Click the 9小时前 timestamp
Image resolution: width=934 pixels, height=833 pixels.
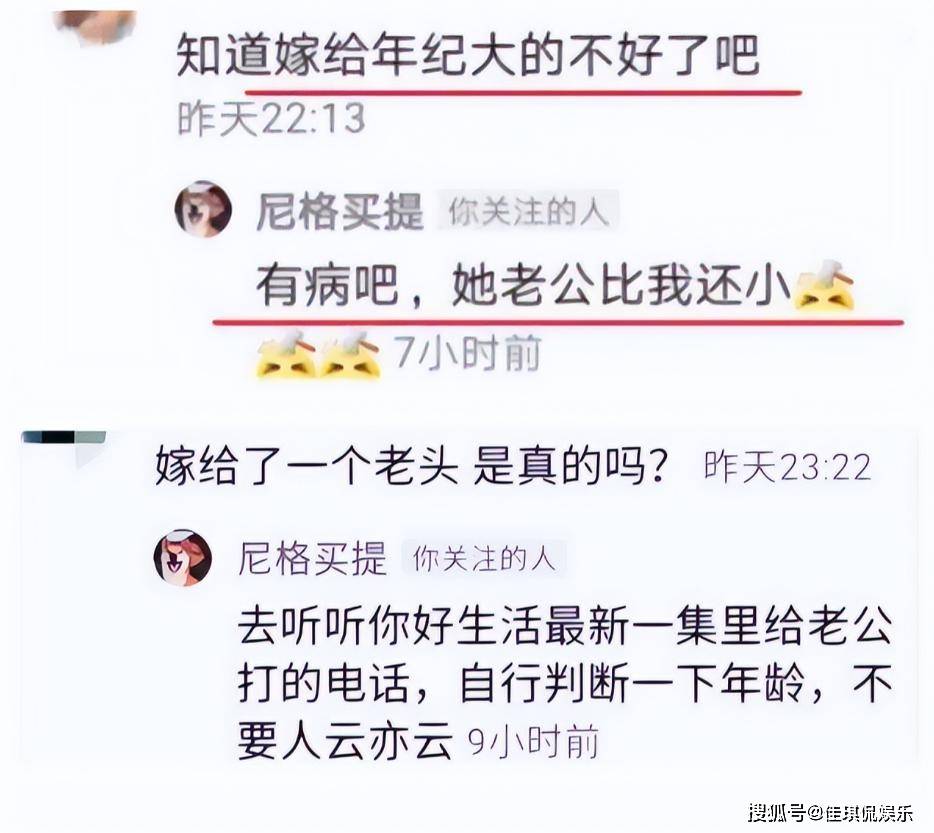click(533, 742)
